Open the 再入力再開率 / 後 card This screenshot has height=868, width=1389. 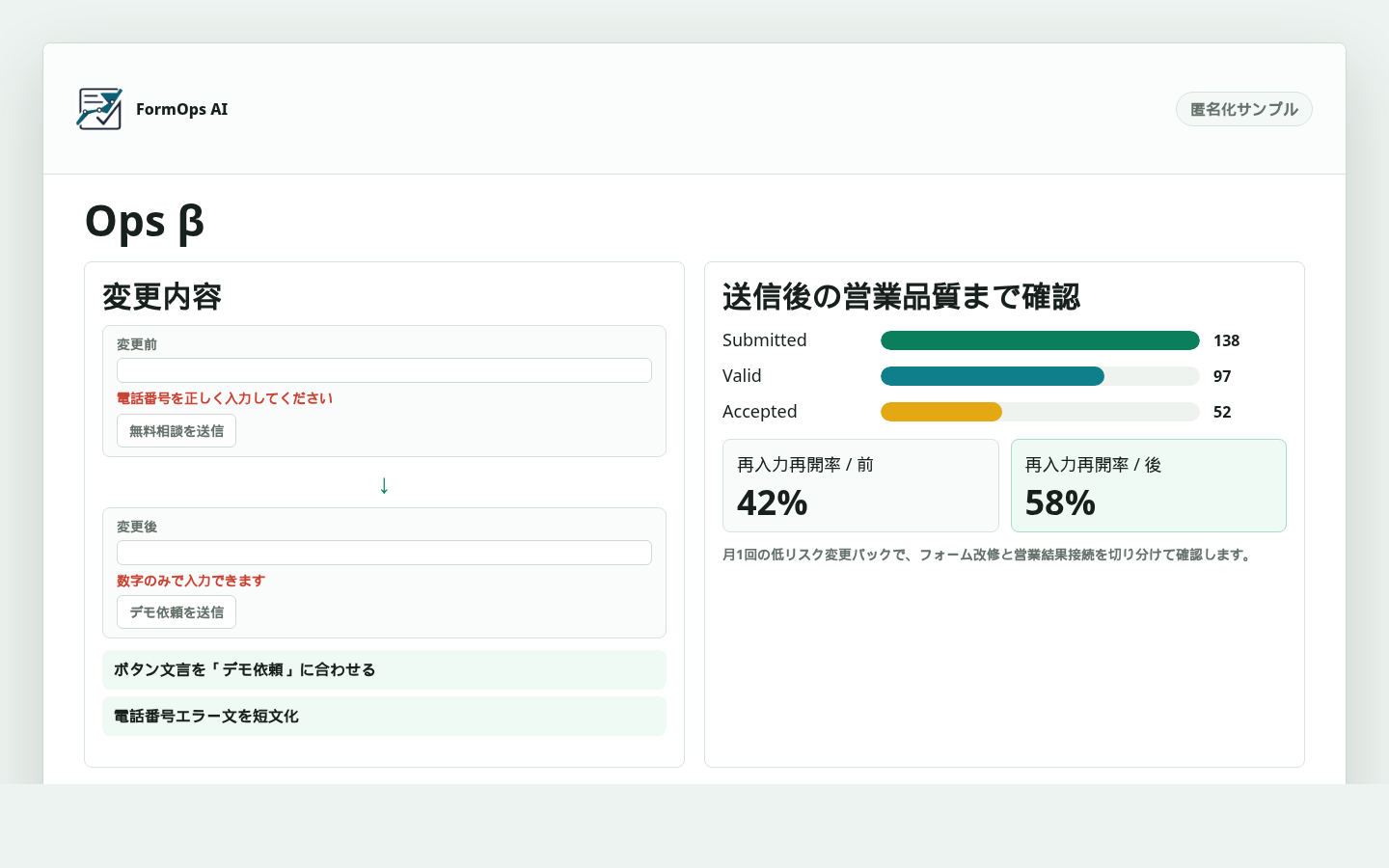coord(1149,485)
